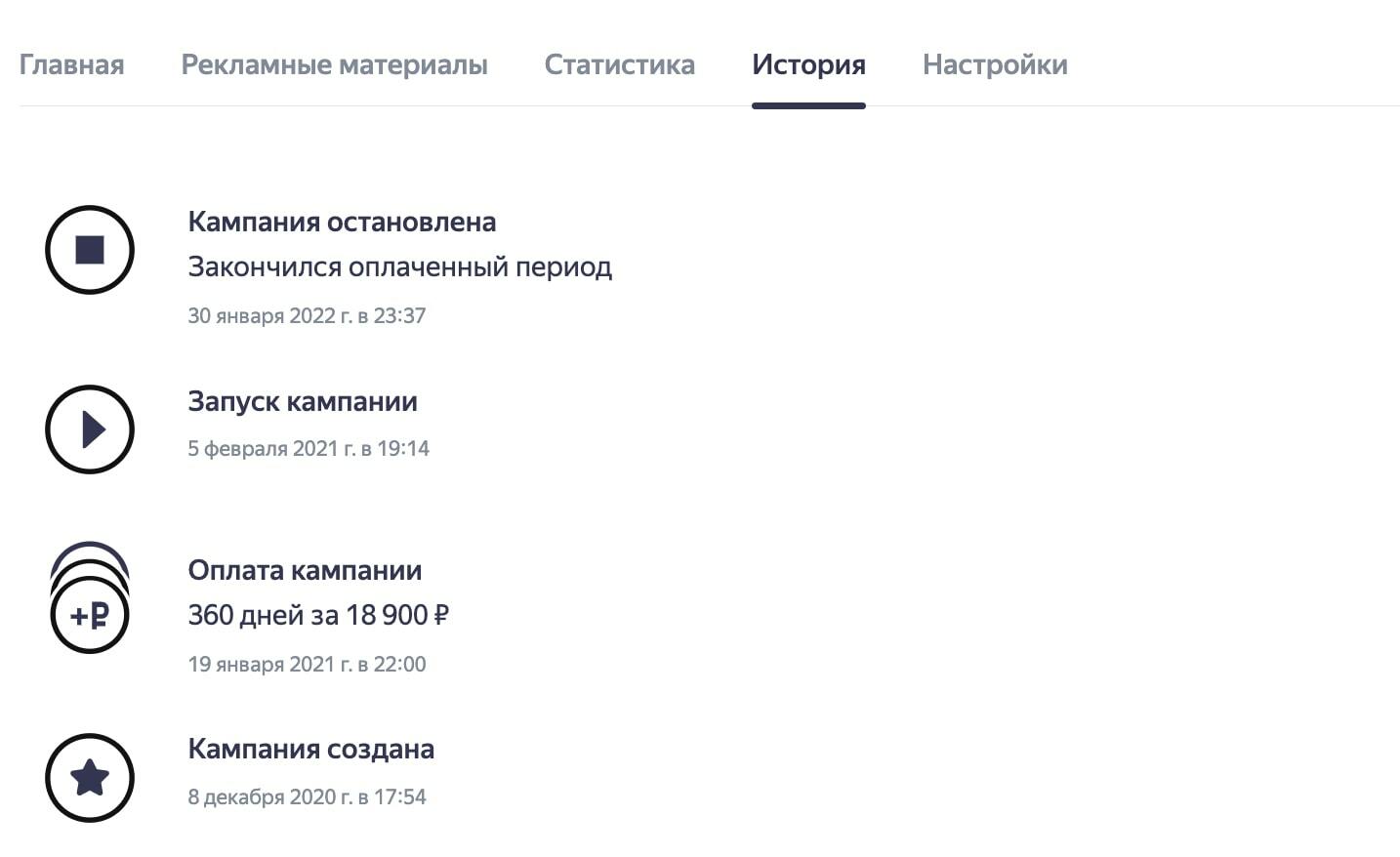Click the 360 дней за 18 900 ₽ text
Screen dimensions: 1400x857
(x=318, y=615)
